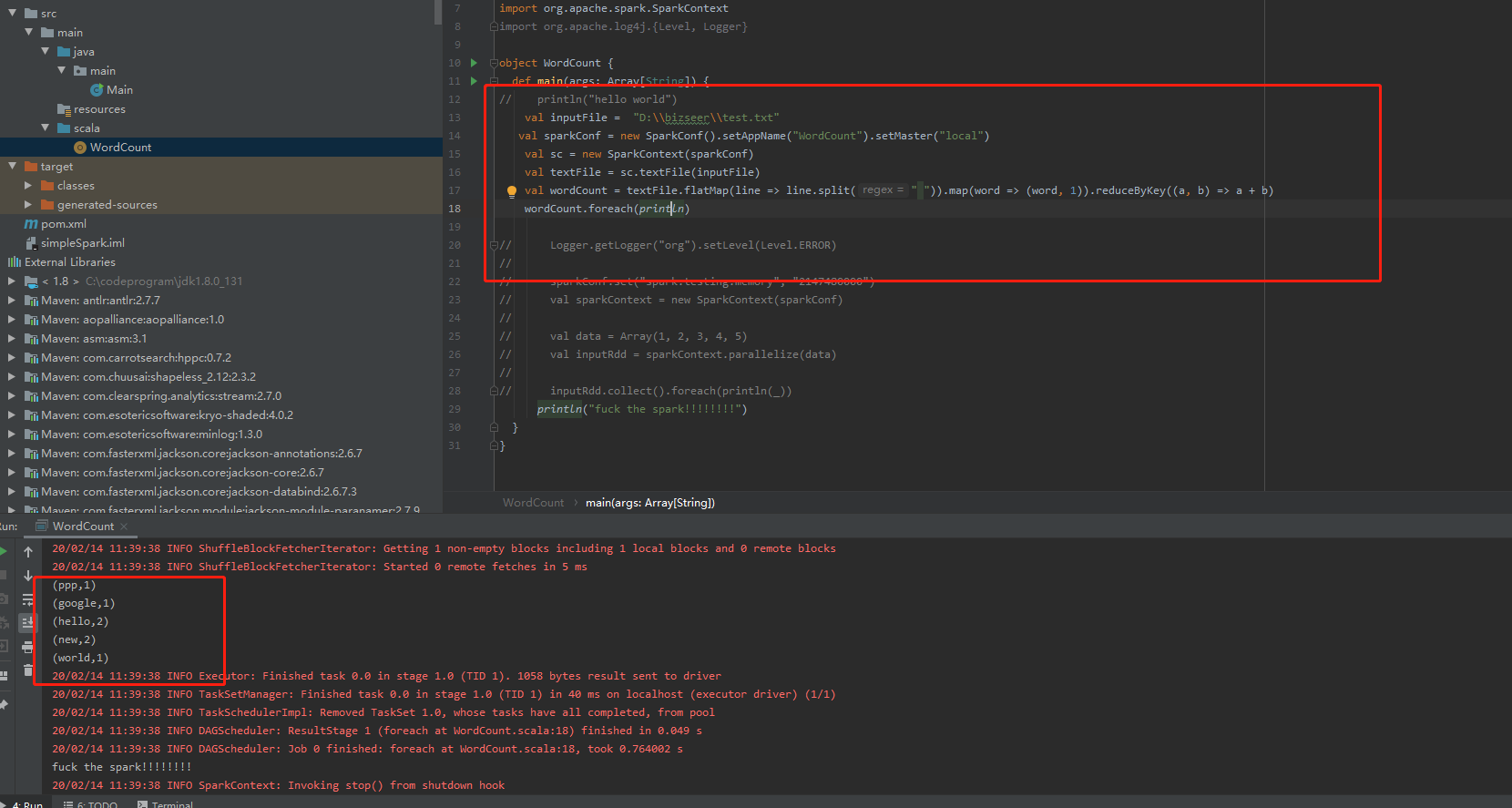Image resolution: width=1512 pixels, height=808 pixels.
Task: Open the 6: TODO tool window
Action: pyautogui.click(x=90, y=804)
